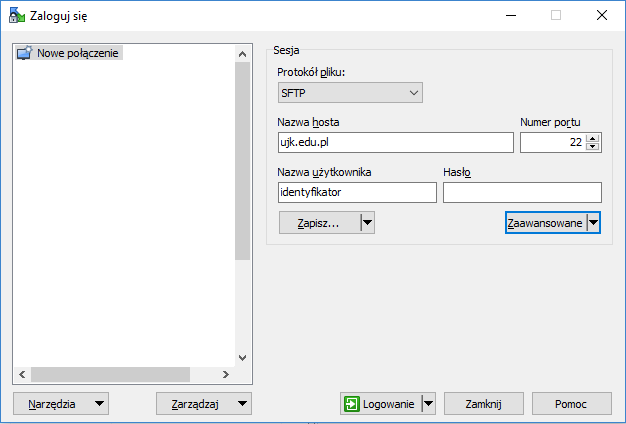Click the Pomoc button

click(x=571, y=404)
